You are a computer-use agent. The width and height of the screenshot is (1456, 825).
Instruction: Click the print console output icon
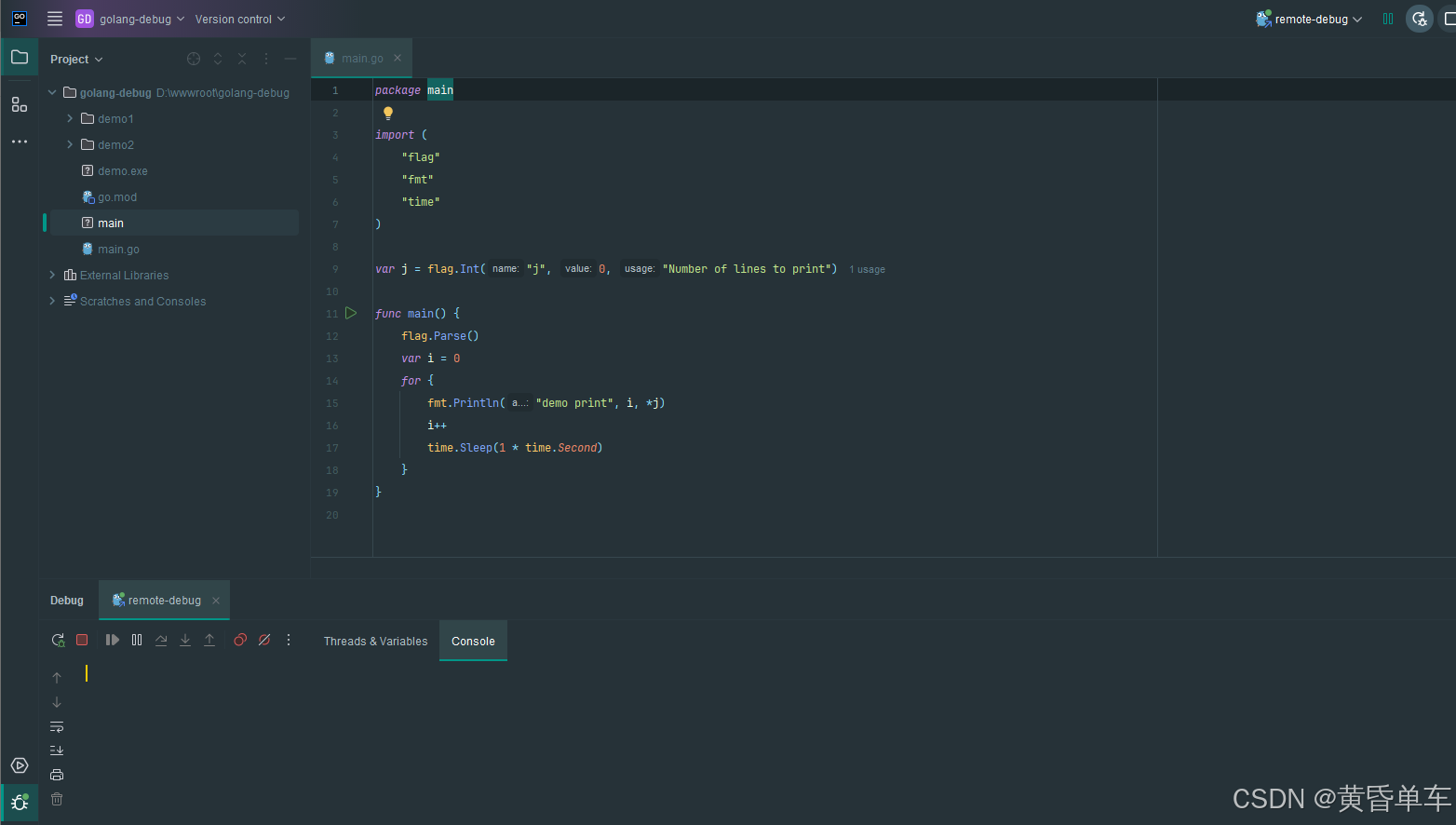57,775
